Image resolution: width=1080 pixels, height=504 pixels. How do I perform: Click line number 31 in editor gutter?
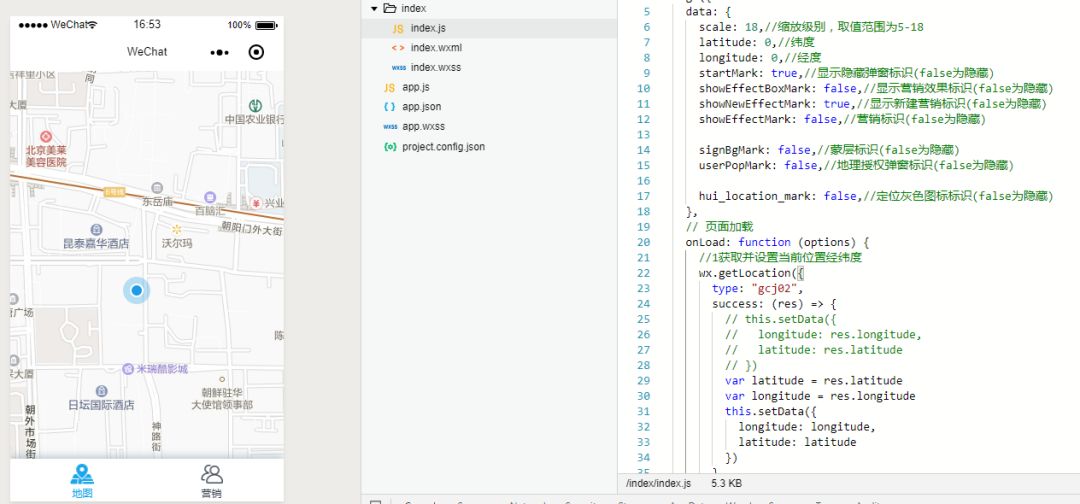[643, 411]
